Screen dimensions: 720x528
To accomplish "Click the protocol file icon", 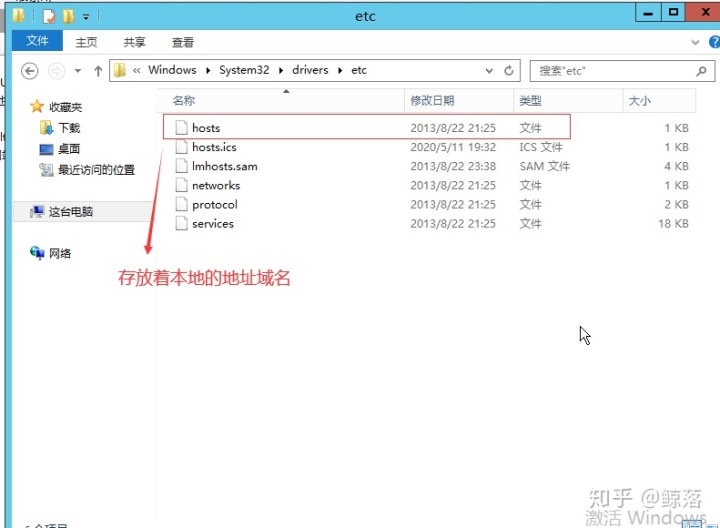I will click(x=182, y=204).
